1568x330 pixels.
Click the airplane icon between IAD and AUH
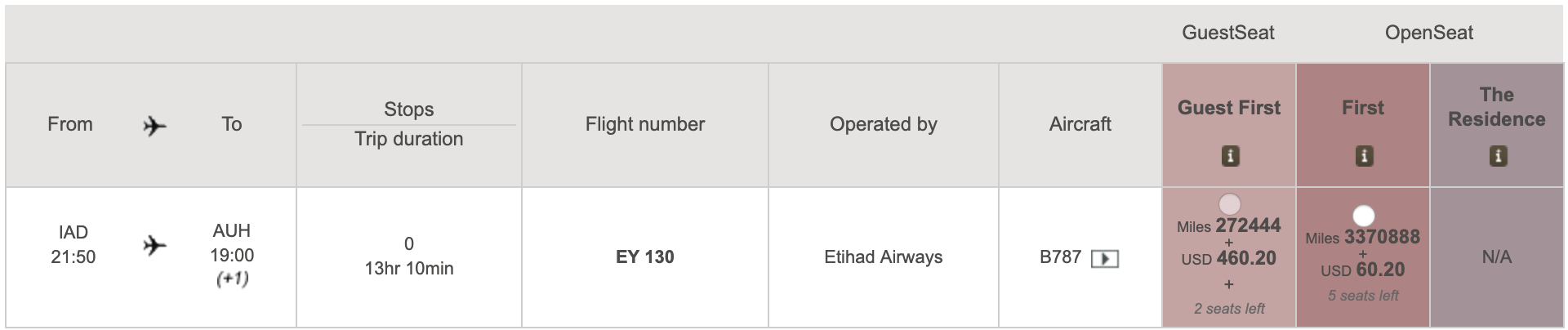click(x=154, y=245)
